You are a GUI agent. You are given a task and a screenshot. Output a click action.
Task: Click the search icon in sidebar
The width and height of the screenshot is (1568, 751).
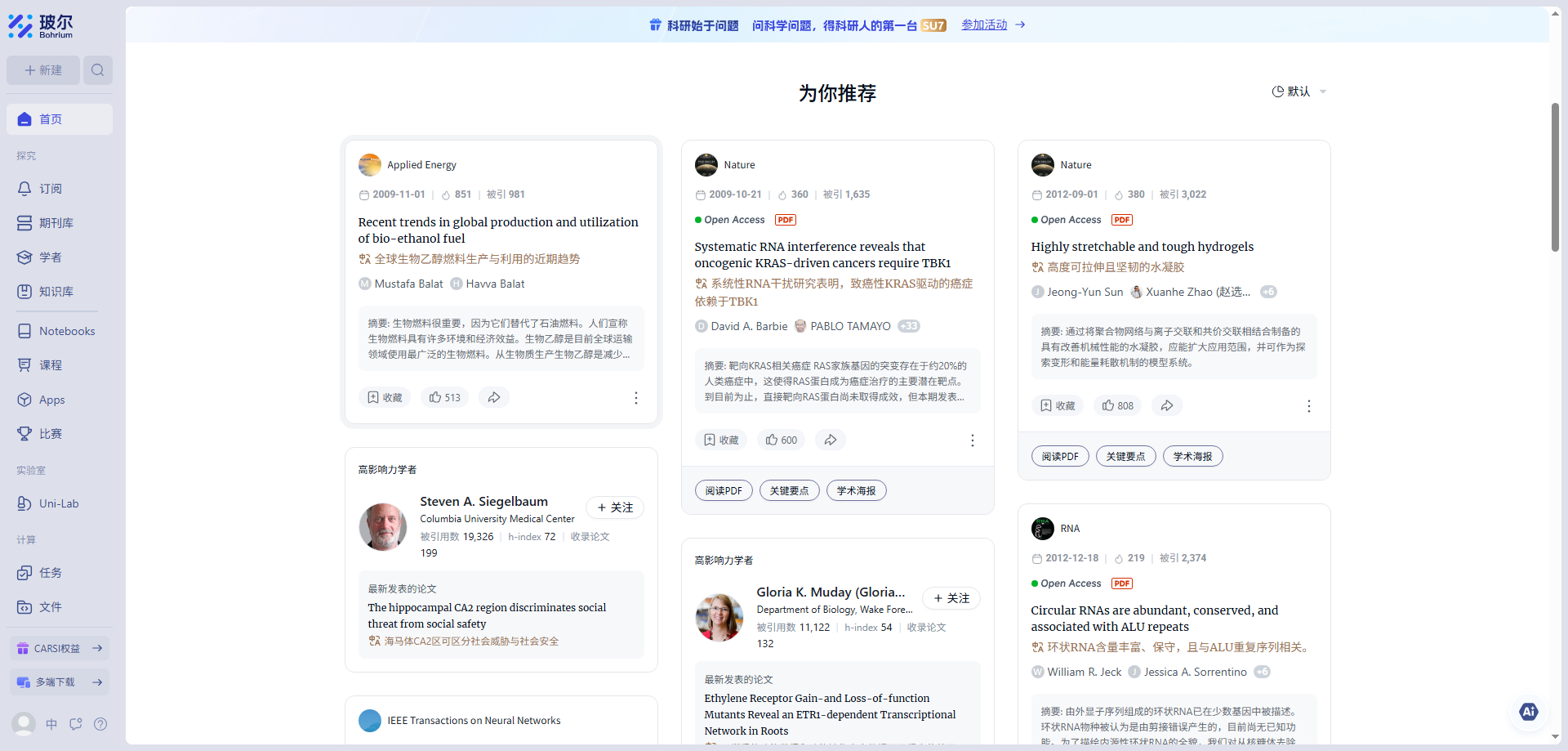coord(98,70)
